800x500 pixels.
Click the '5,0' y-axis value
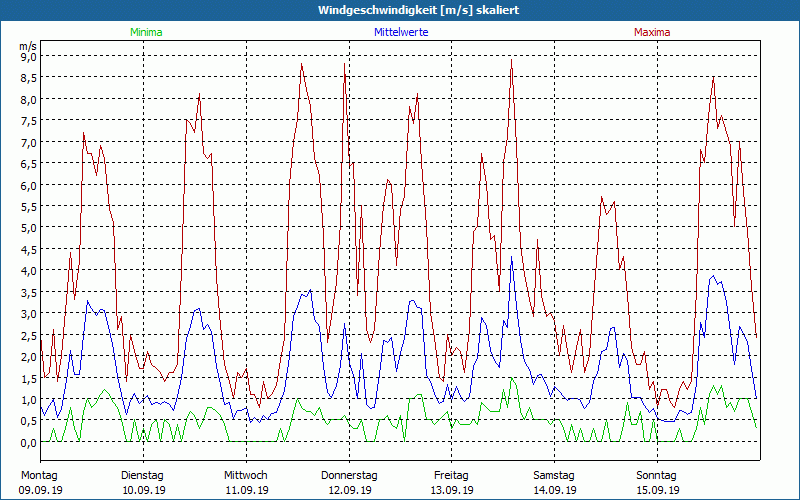tap(29, 228)
